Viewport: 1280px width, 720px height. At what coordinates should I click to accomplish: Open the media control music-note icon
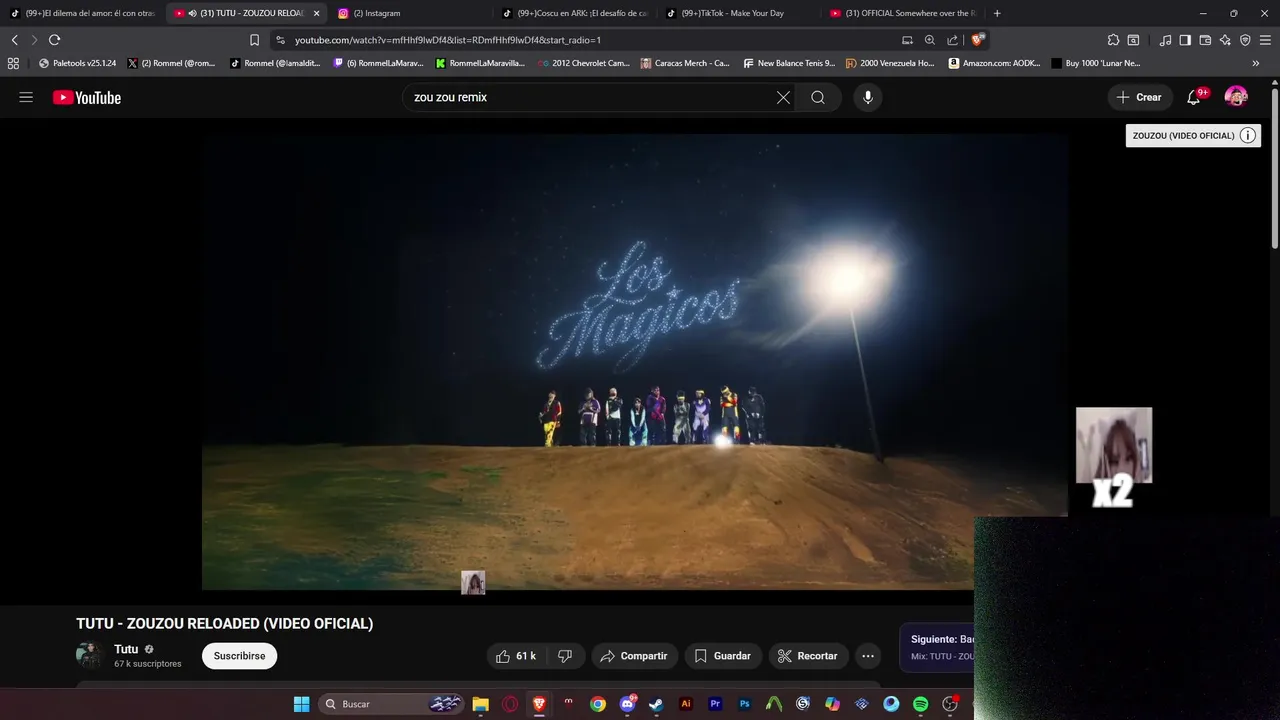click(1165, 40)
